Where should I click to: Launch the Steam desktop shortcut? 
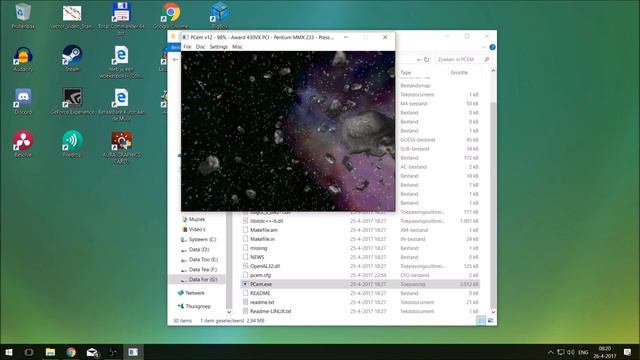[x=72, y=58]
